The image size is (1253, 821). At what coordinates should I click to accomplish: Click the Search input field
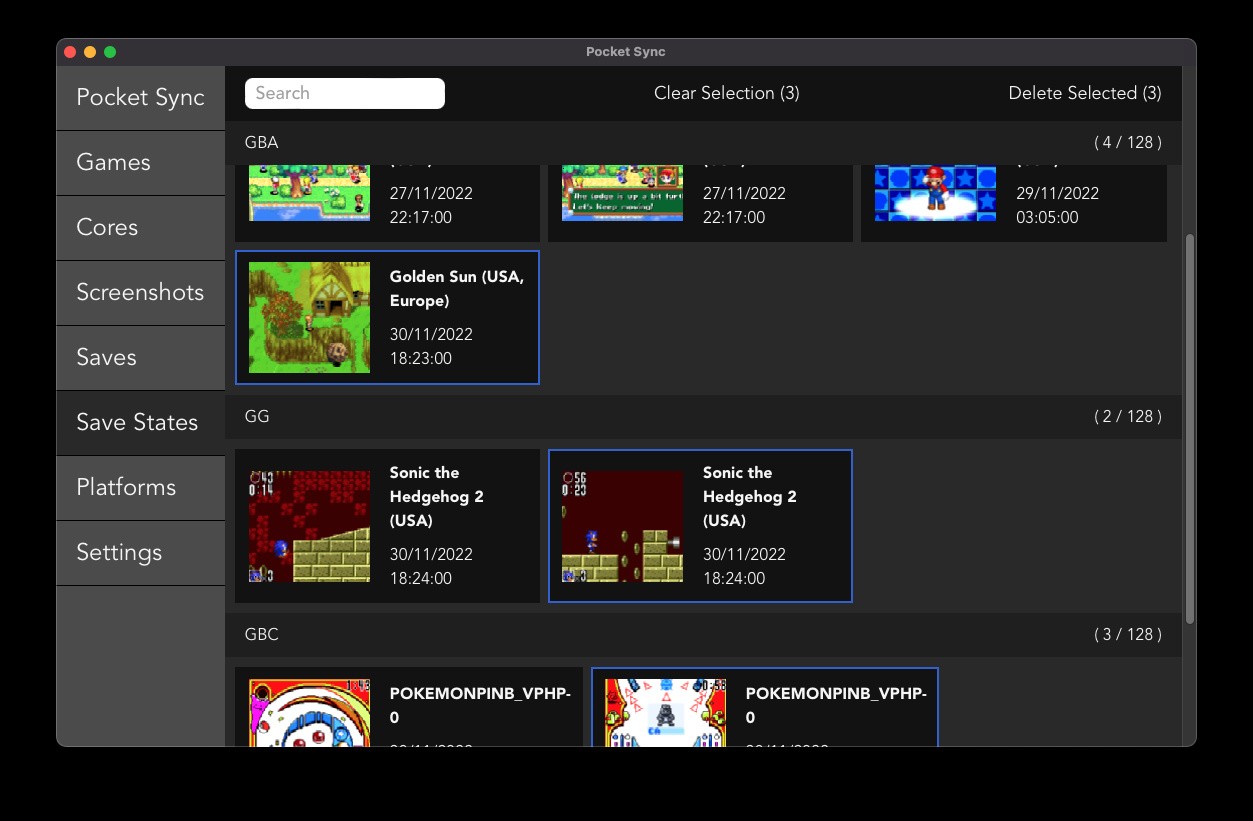tap(344, 93)
